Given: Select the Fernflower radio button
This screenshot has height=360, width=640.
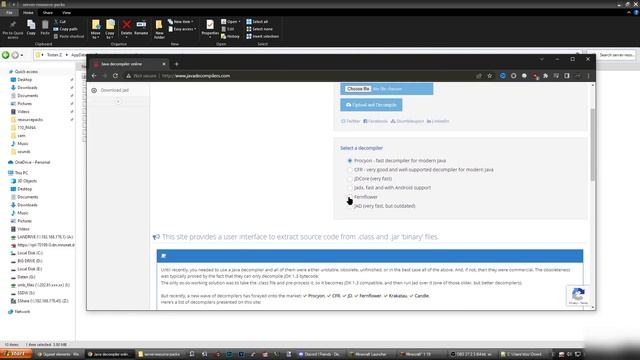Looking at the screenshot, I should click(350, 197).
